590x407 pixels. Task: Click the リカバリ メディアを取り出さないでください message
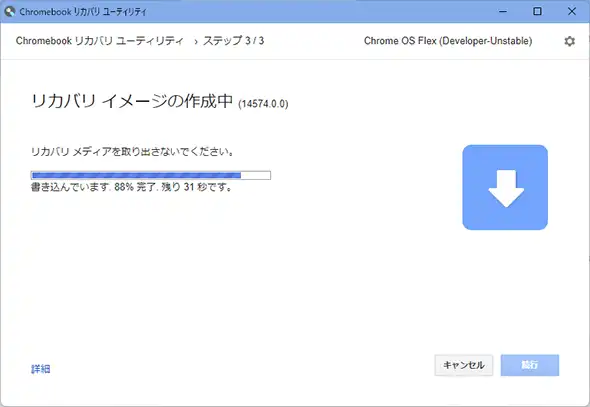point(132,152)
